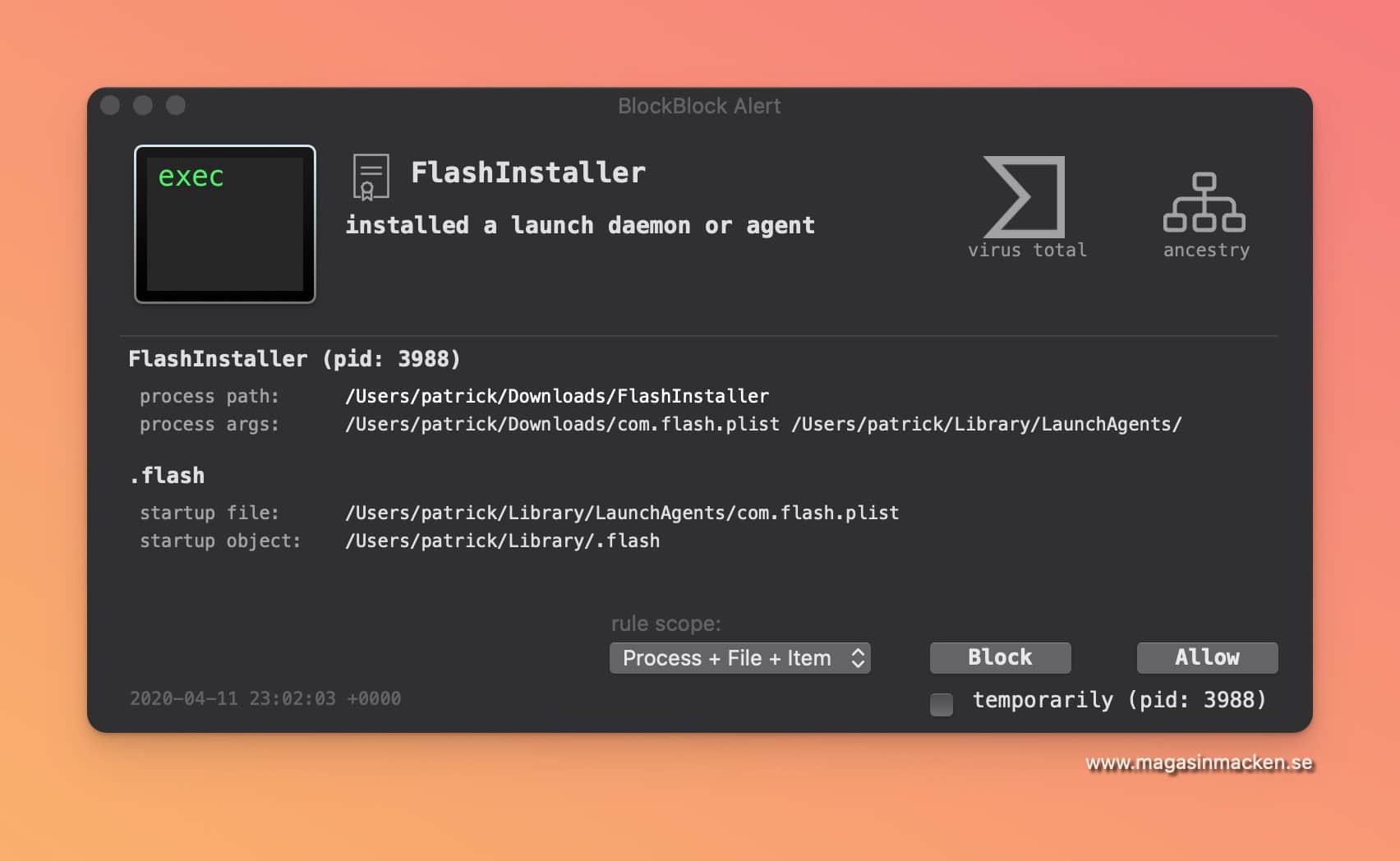Click the code signing certificate icon
The height and width of the screenshot is (861, 1400).
click(371, 177)
